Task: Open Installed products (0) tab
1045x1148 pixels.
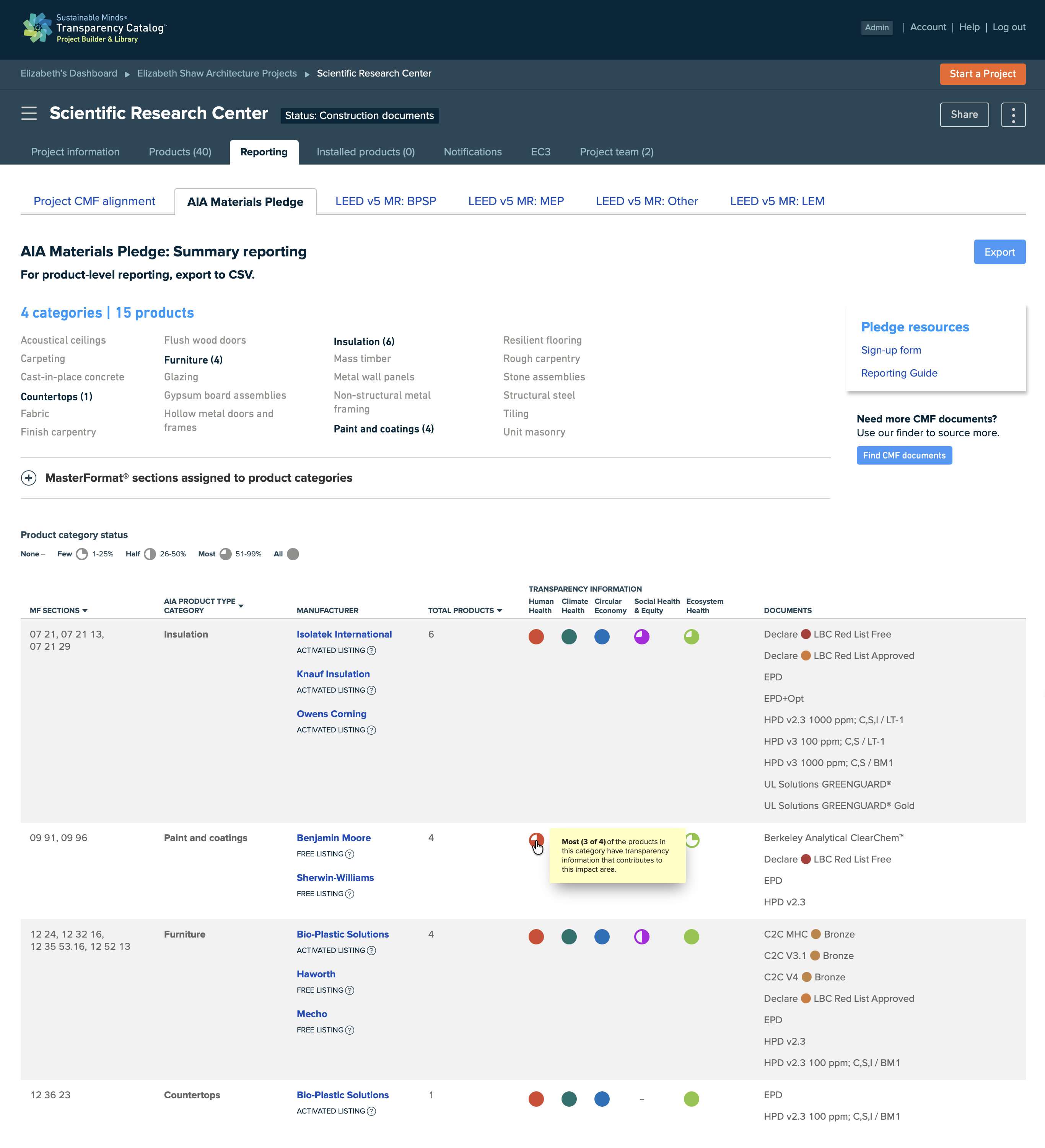Action: click(x=365, y=152)
